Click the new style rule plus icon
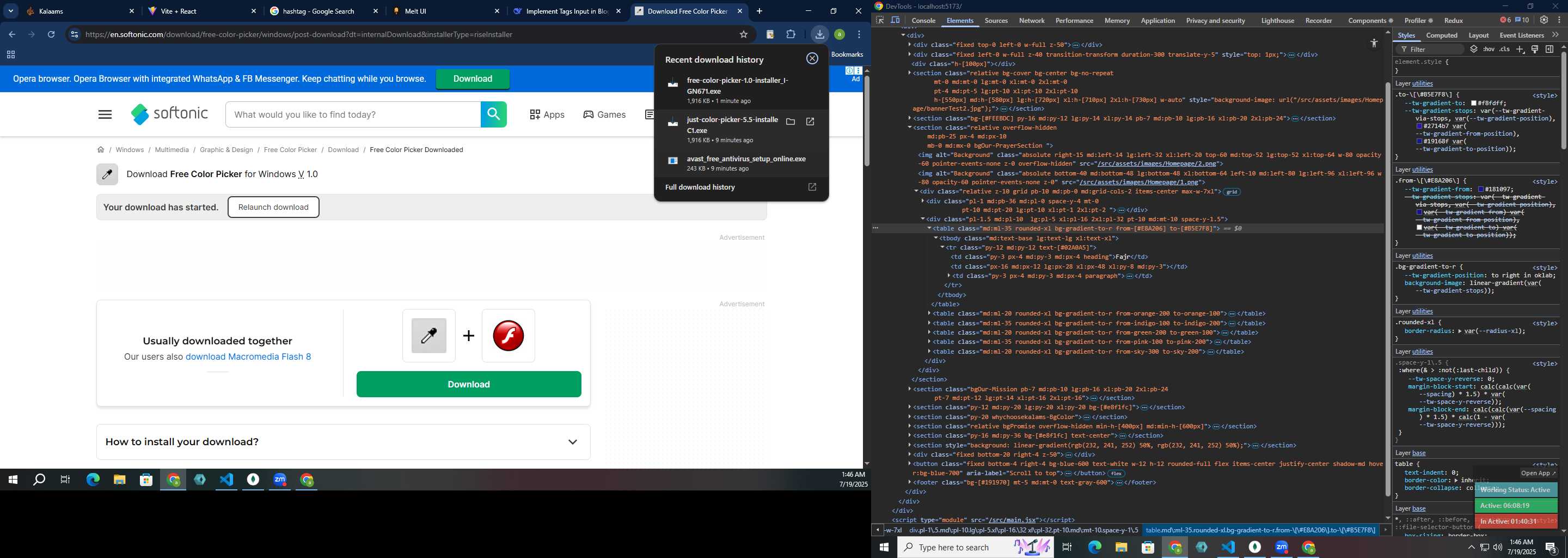 click(1520, 50)
